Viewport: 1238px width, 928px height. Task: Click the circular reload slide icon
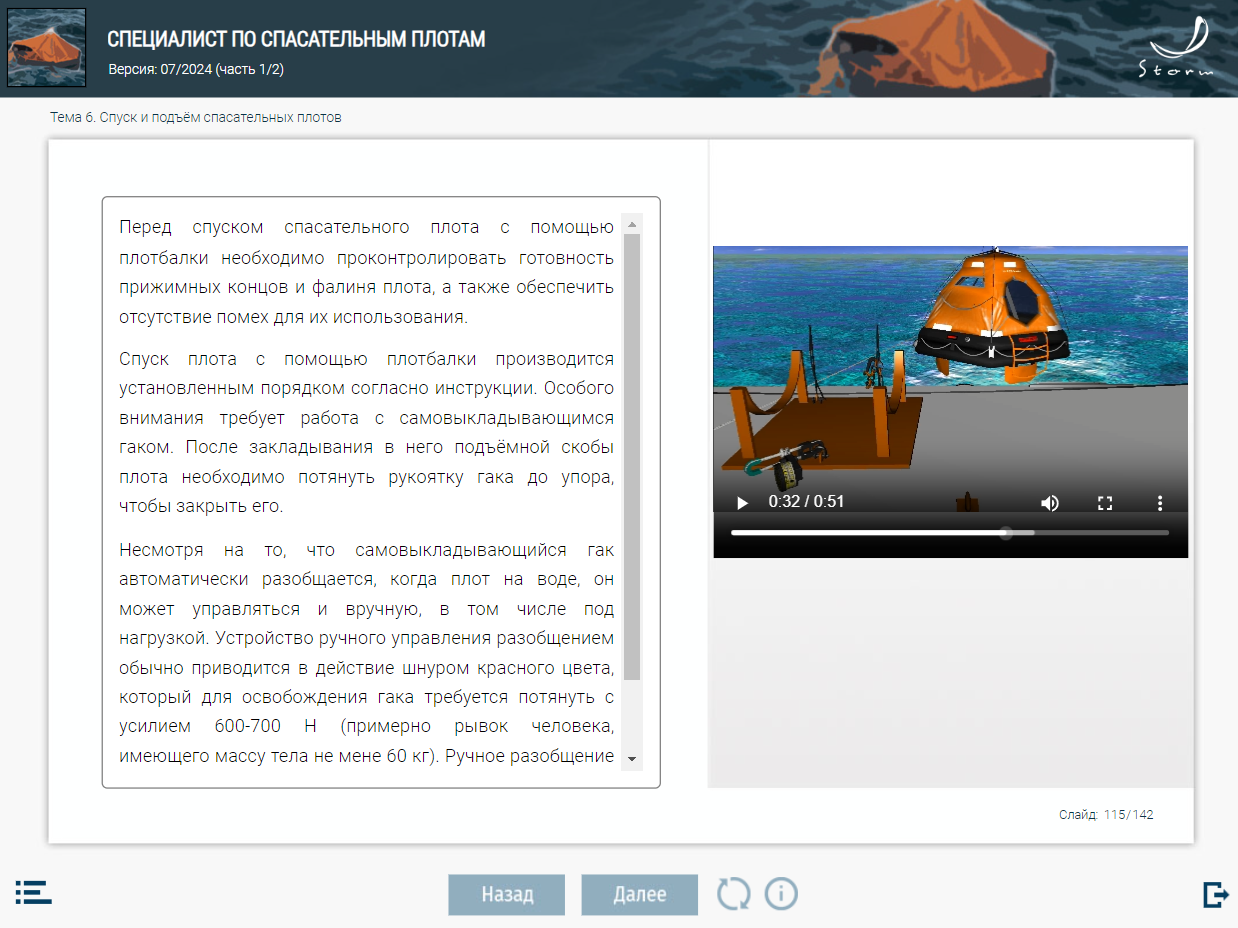[x=733, y=893]
